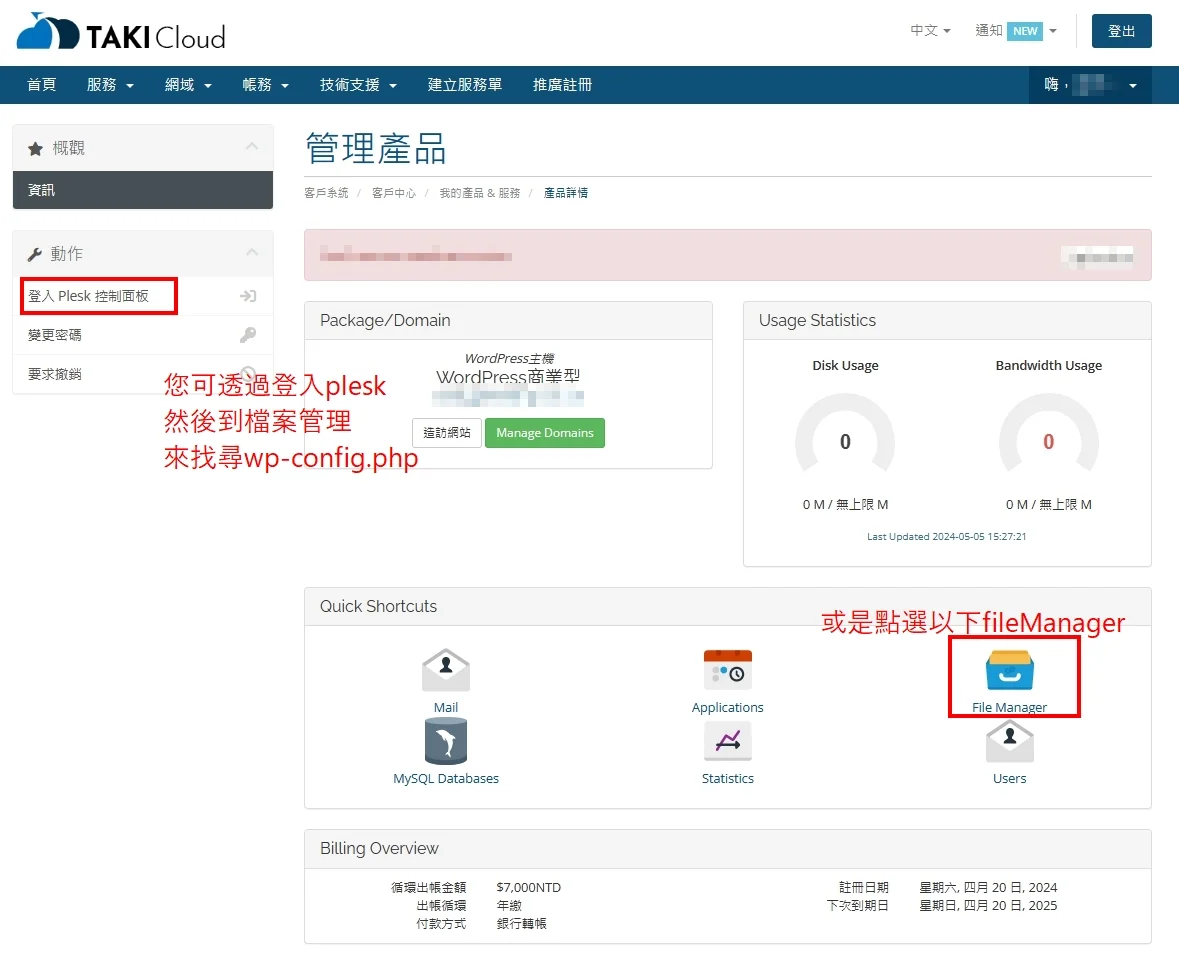1179x955 pixels.
Task: Click the Disk Usage gauge
Action: [845, 435]
